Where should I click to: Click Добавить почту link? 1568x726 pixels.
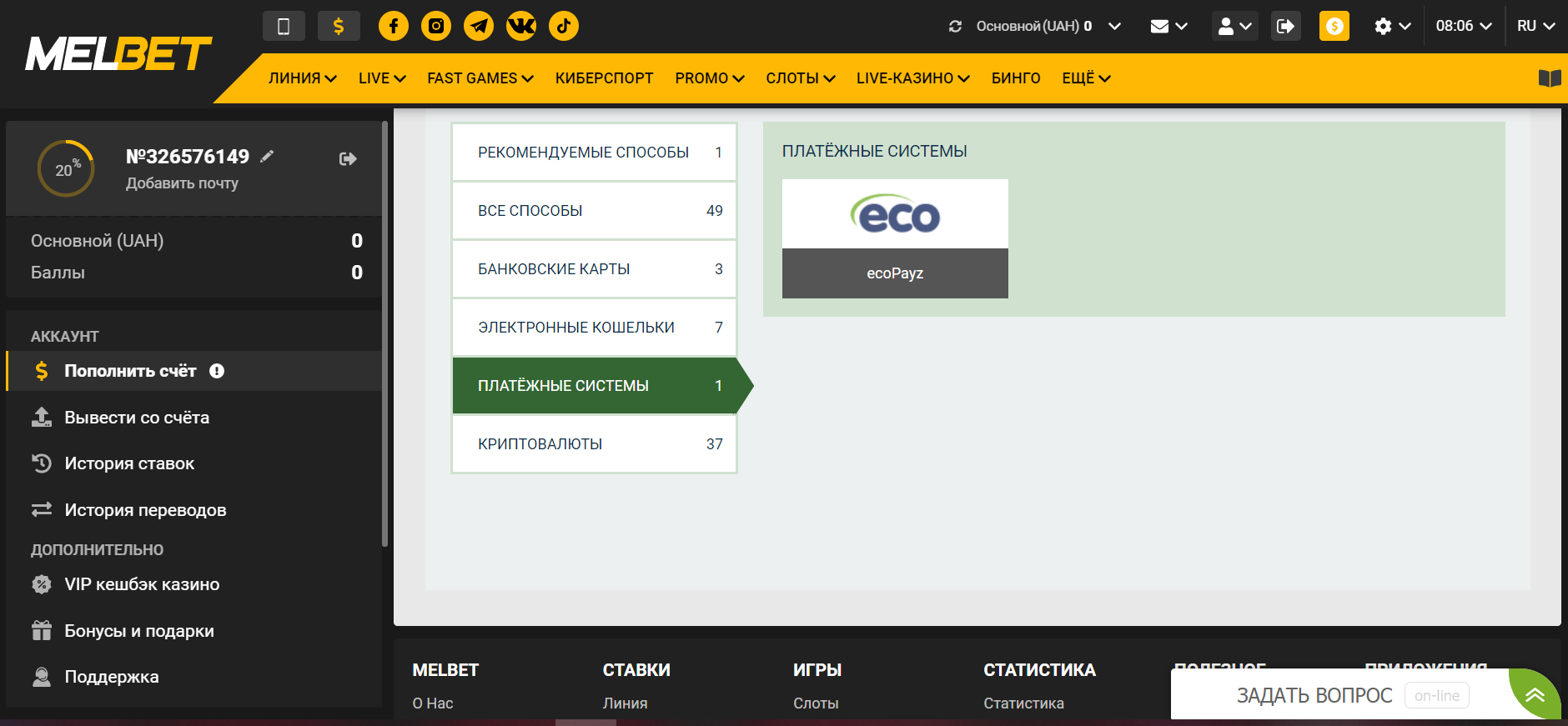tap(182, 183)
